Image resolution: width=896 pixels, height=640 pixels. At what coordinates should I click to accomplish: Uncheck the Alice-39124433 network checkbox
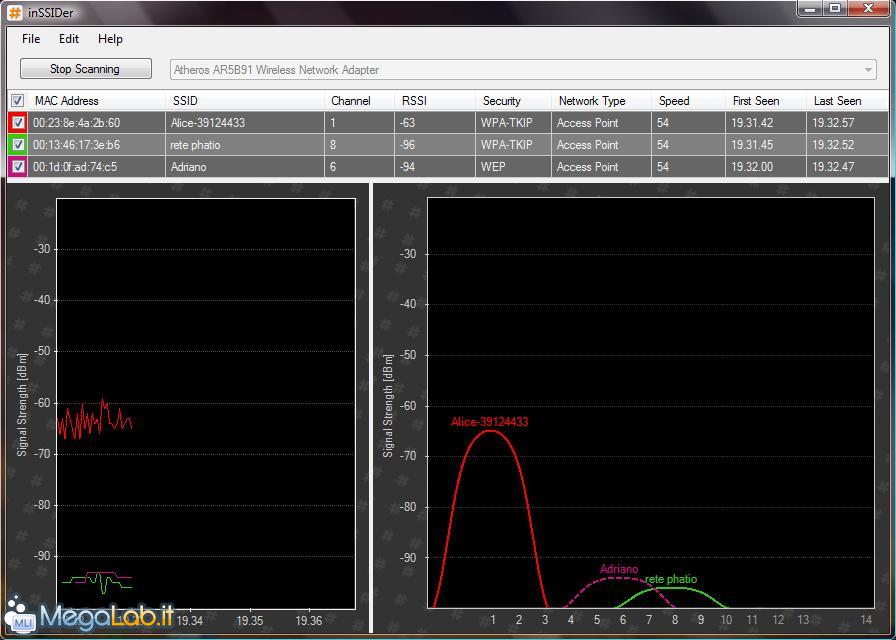(x=18, y=122)
